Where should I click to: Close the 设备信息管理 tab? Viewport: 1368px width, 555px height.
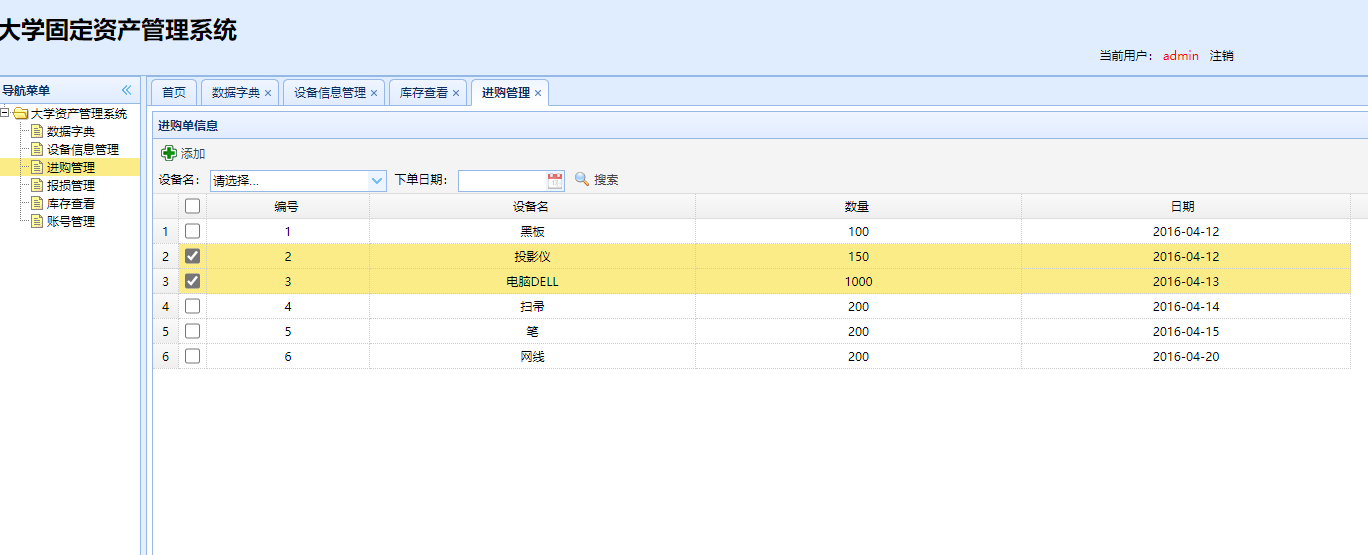(x=374, y=93)
